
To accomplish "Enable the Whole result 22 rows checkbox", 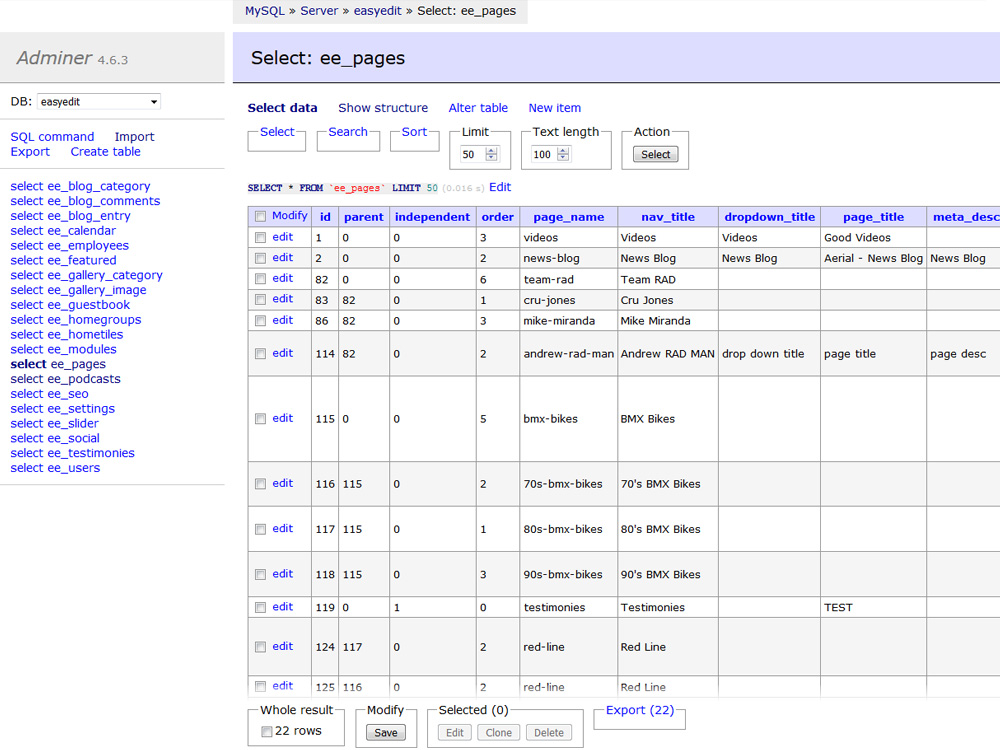I will click(267, 732).
